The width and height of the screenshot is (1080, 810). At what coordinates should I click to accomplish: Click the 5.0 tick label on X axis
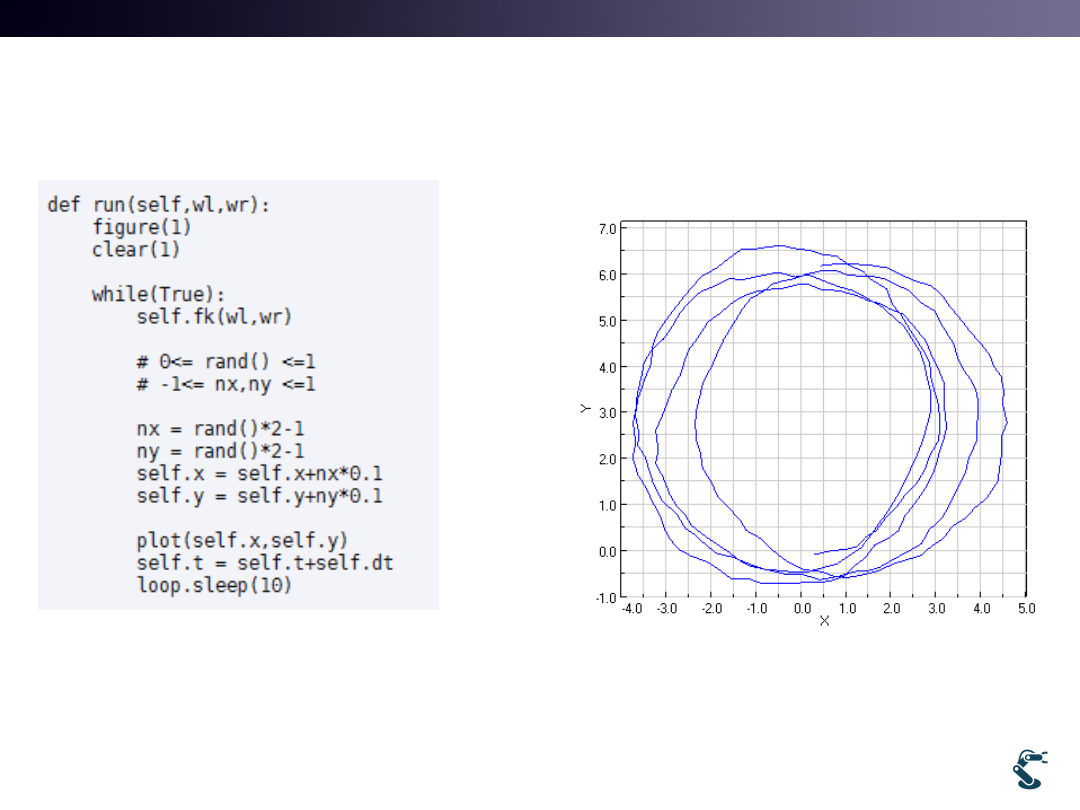(1026, 608)
